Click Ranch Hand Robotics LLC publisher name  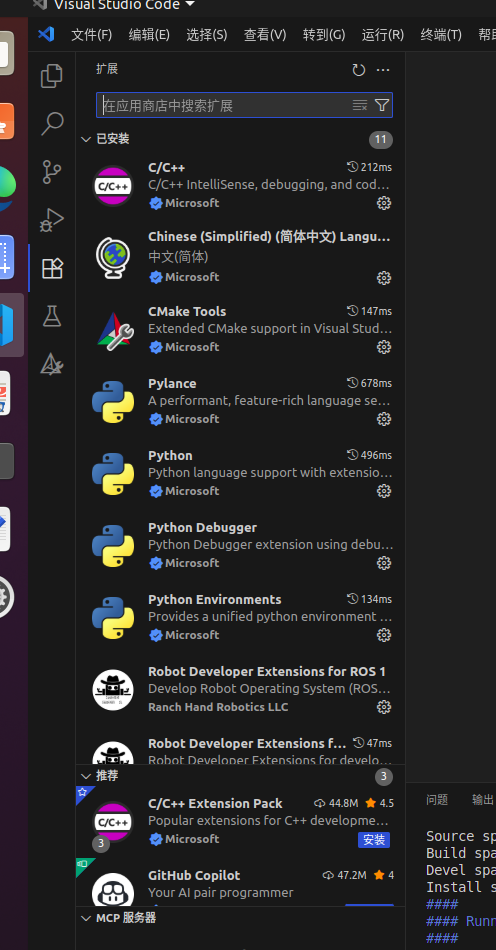pyautogui.click(x=218, y=707)
